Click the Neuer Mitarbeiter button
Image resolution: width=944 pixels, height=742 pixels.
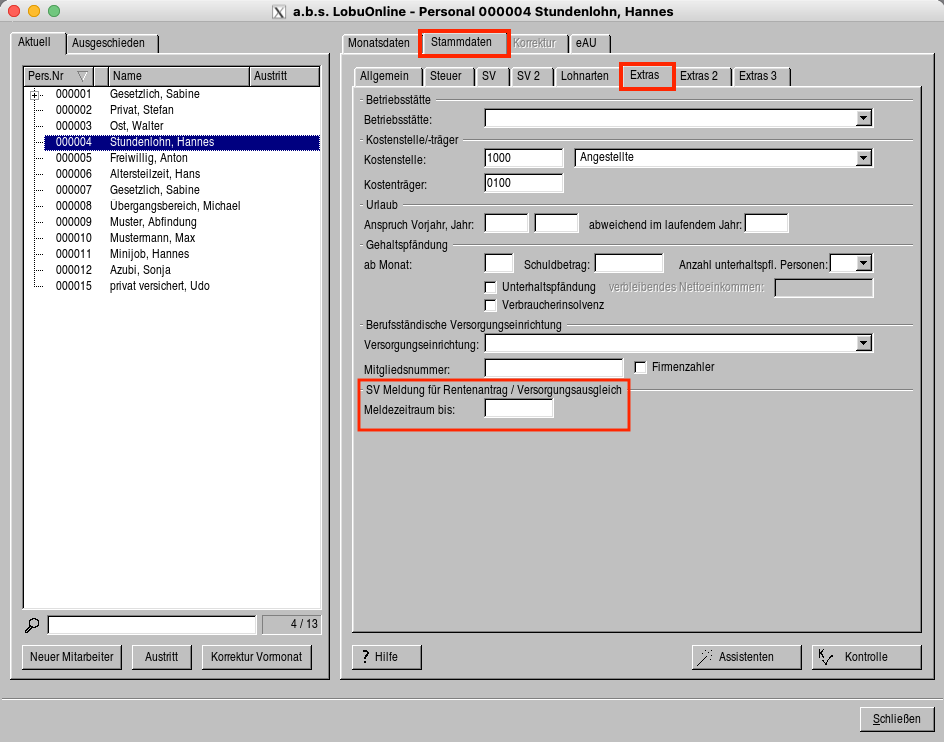coord(72,657)
